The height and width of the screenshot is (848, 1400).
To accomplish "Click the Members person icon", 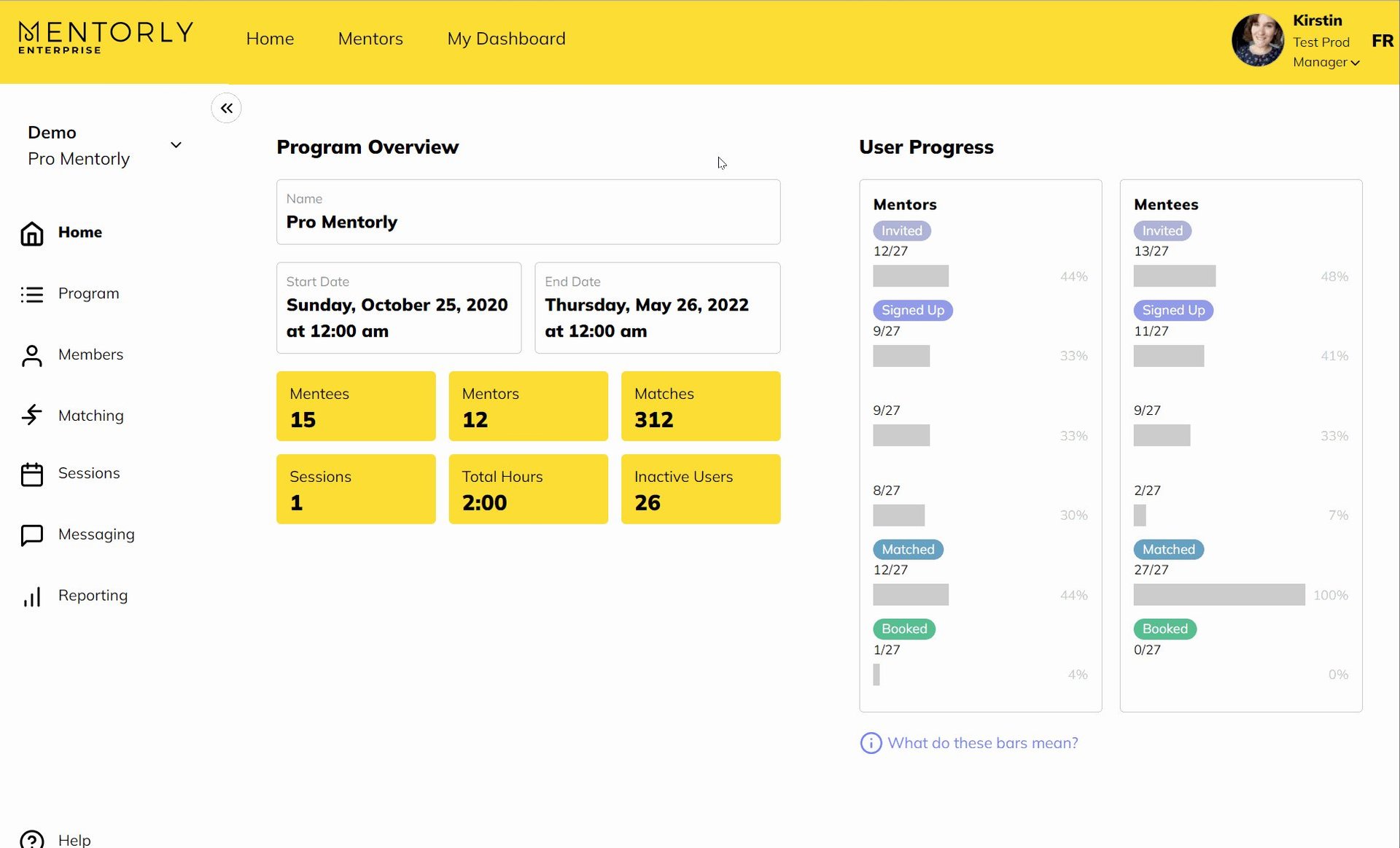I will point(31,356).
